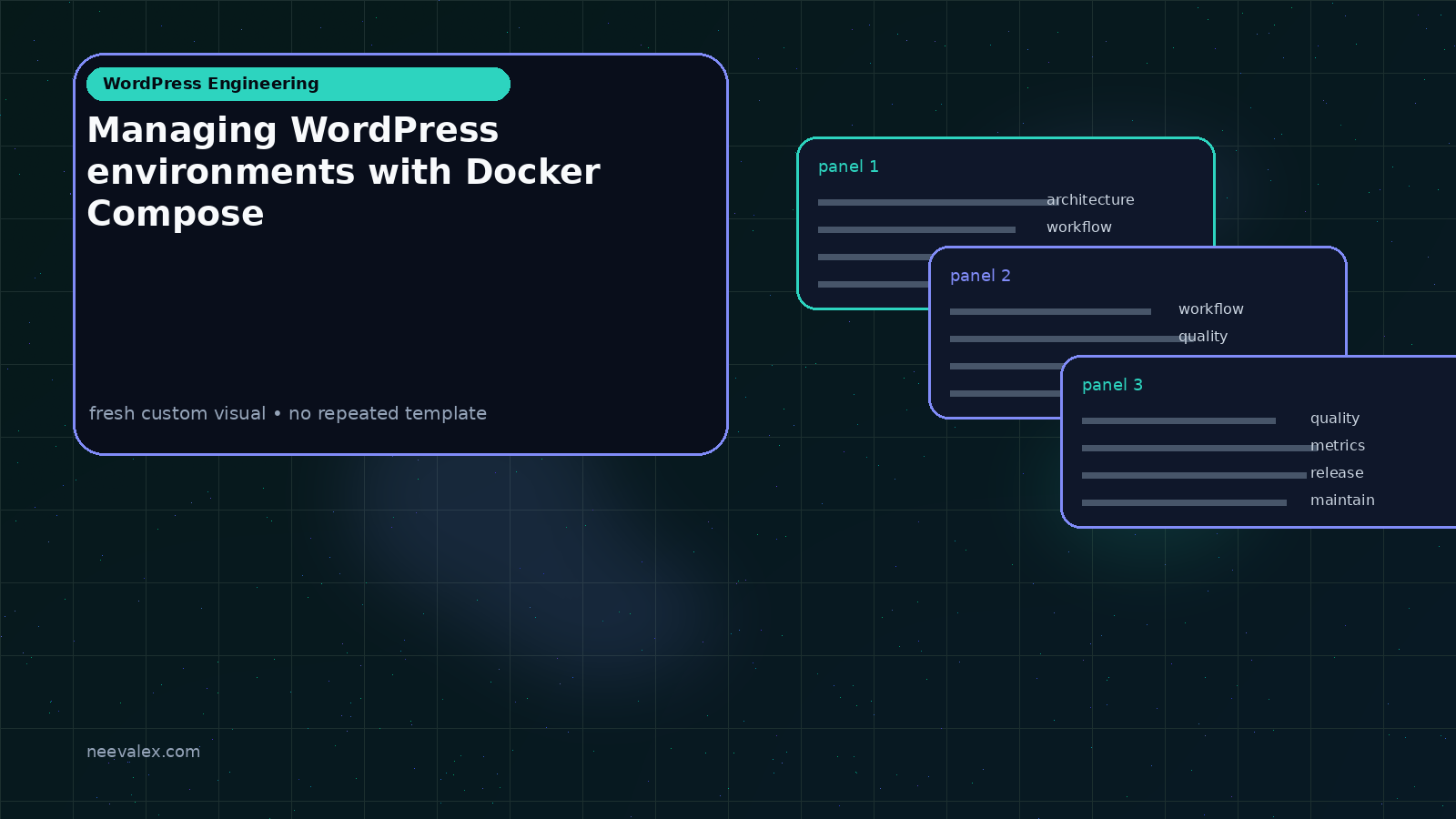Click the 'panel 3' heading
Screen dimensions: 1456x819
[x=1112, y=385]
